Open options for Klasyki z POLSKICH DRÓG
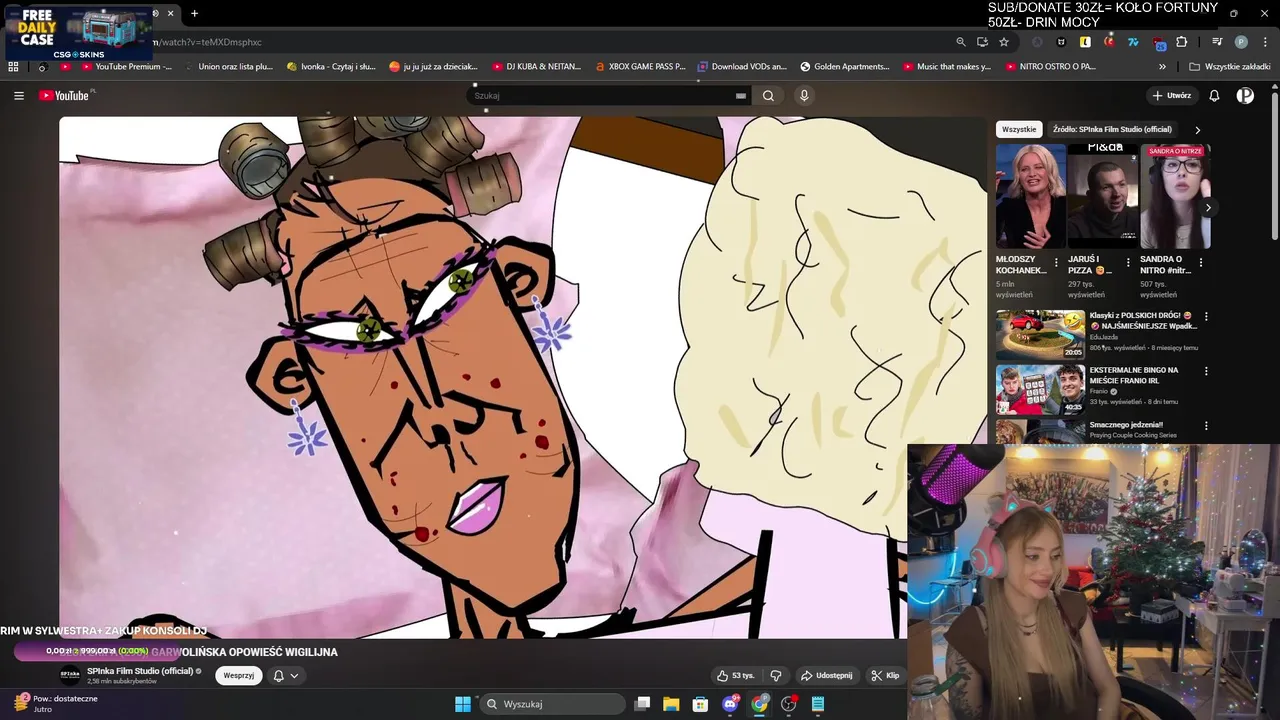Image resolution: width=1280 pixels, height=720 pixels. click(1206, 316)
